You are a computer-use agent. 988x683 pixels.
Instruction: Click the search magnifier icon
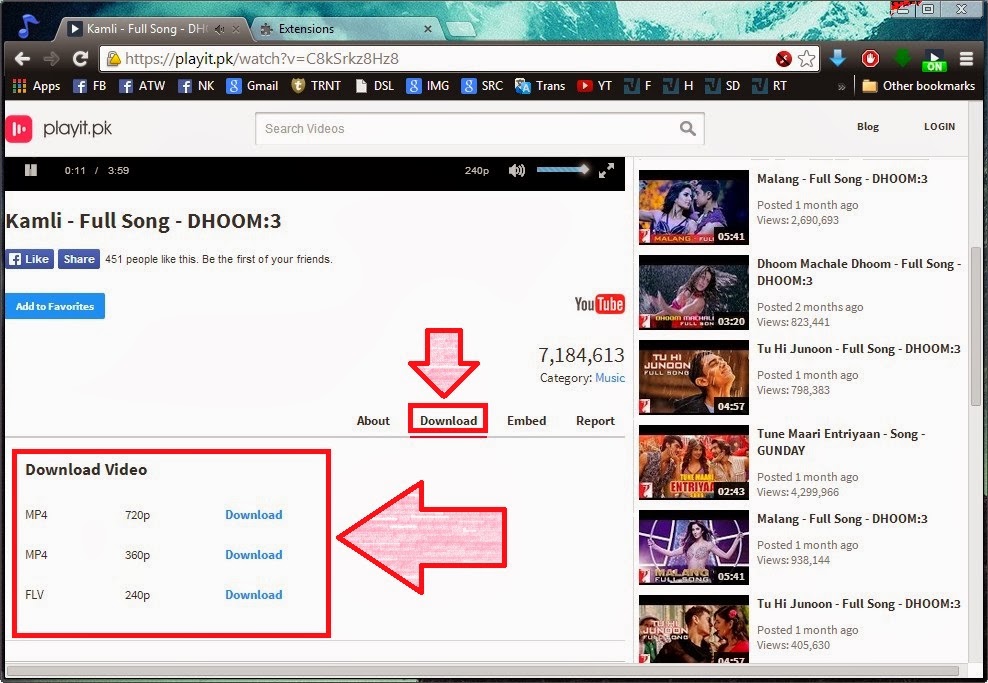click(687, 129)
